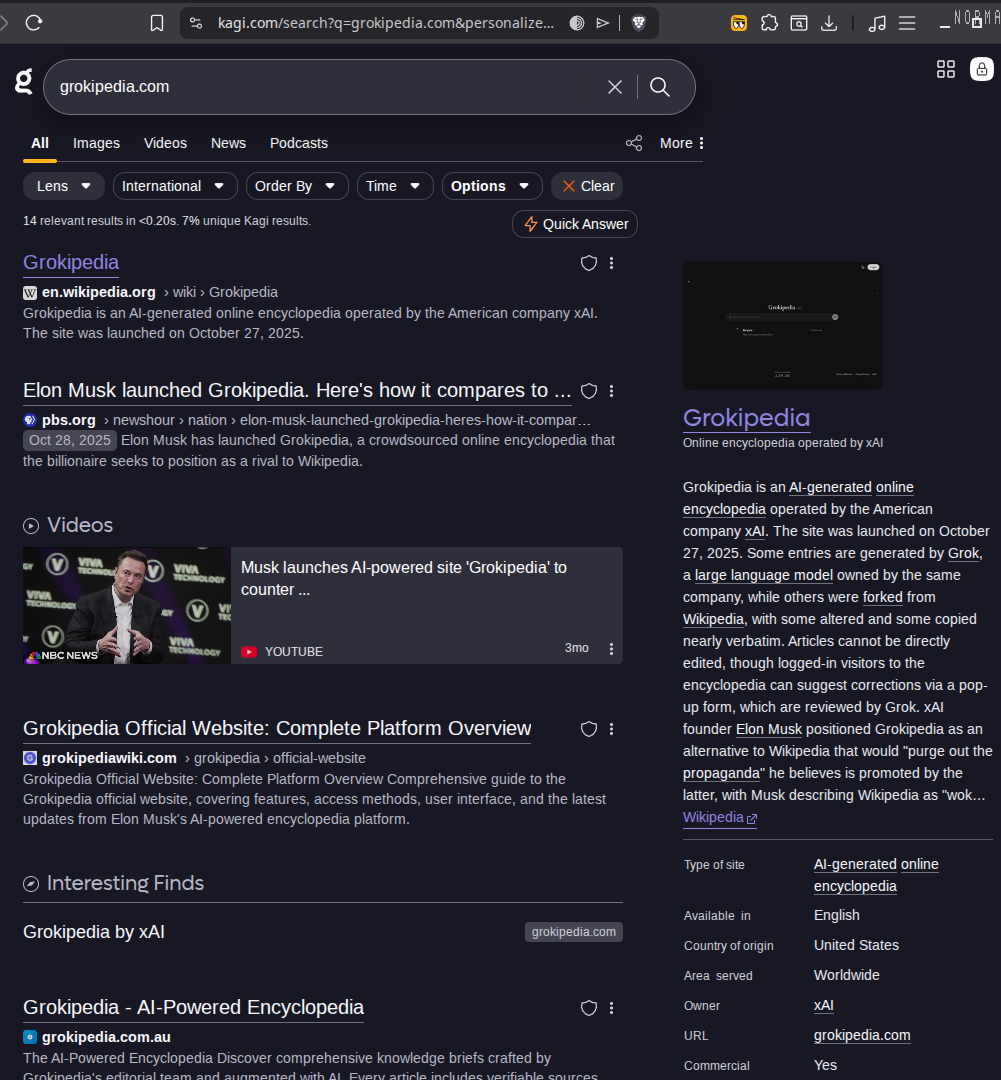
Task: Click the Kagi logo beside the search bar
Action: point(22,82)
